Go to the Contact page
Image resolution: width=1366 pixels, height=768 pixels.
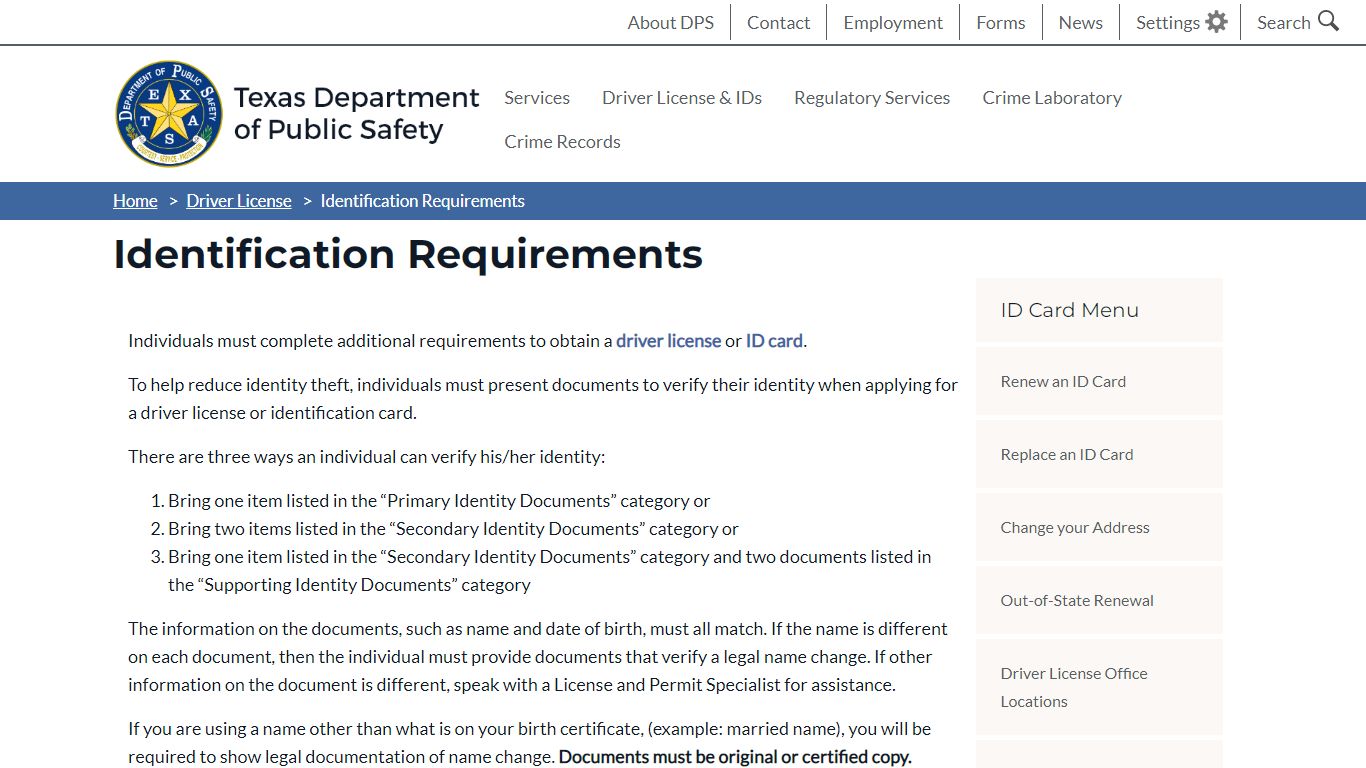778,22
